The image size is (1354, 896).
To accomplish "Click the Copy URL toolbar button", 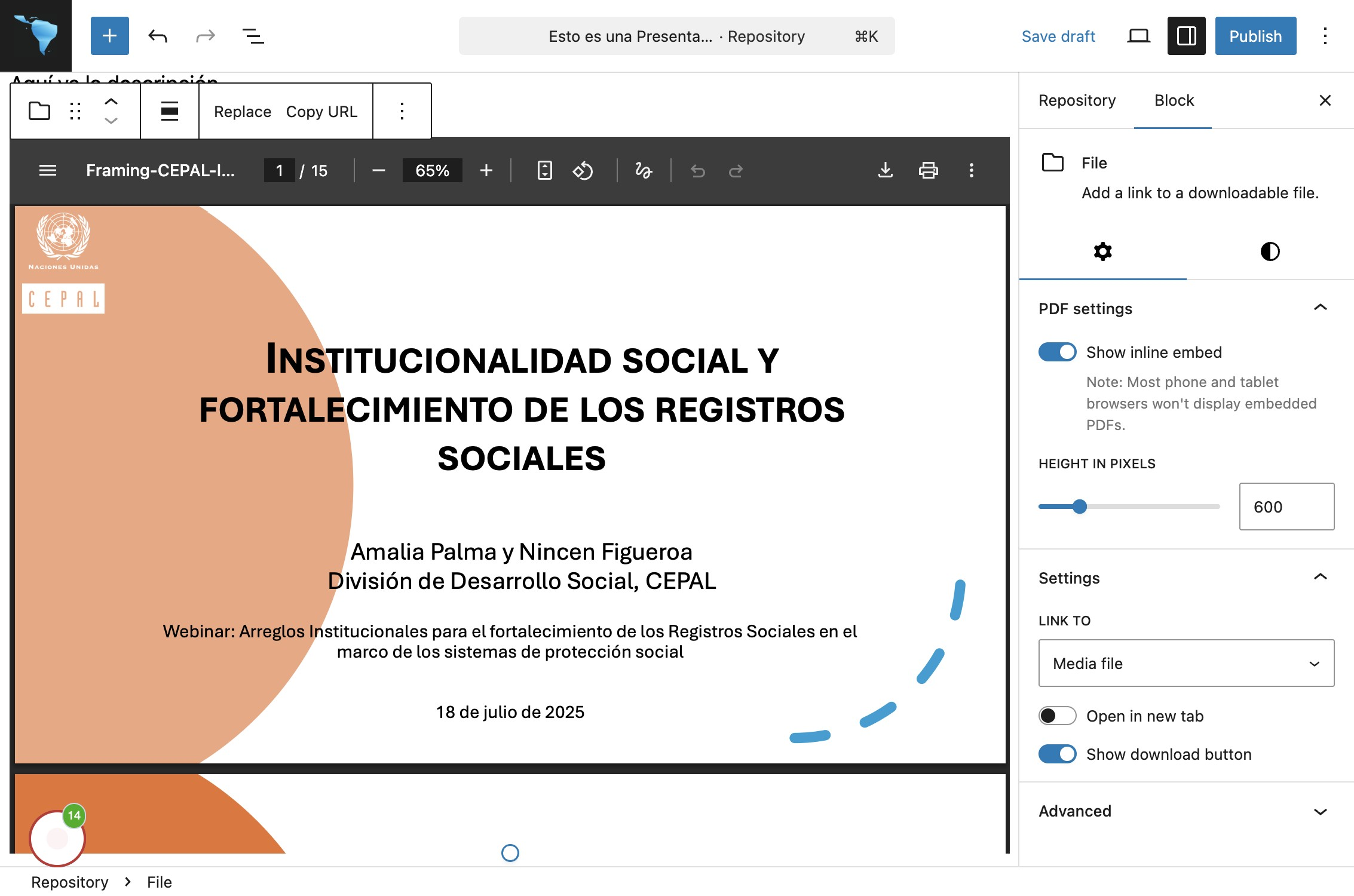I will (321, 112).
